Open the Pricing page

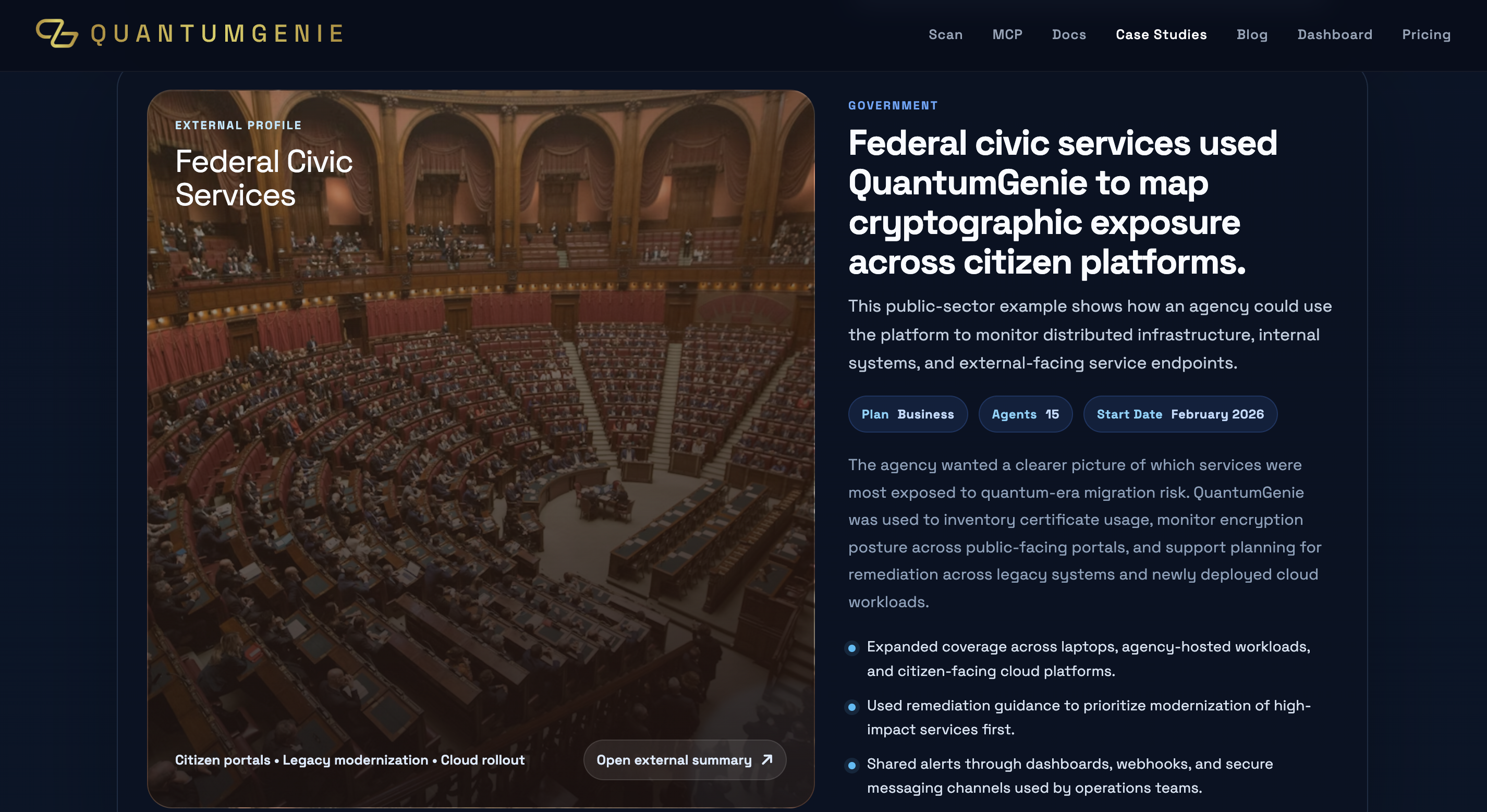1426,34
